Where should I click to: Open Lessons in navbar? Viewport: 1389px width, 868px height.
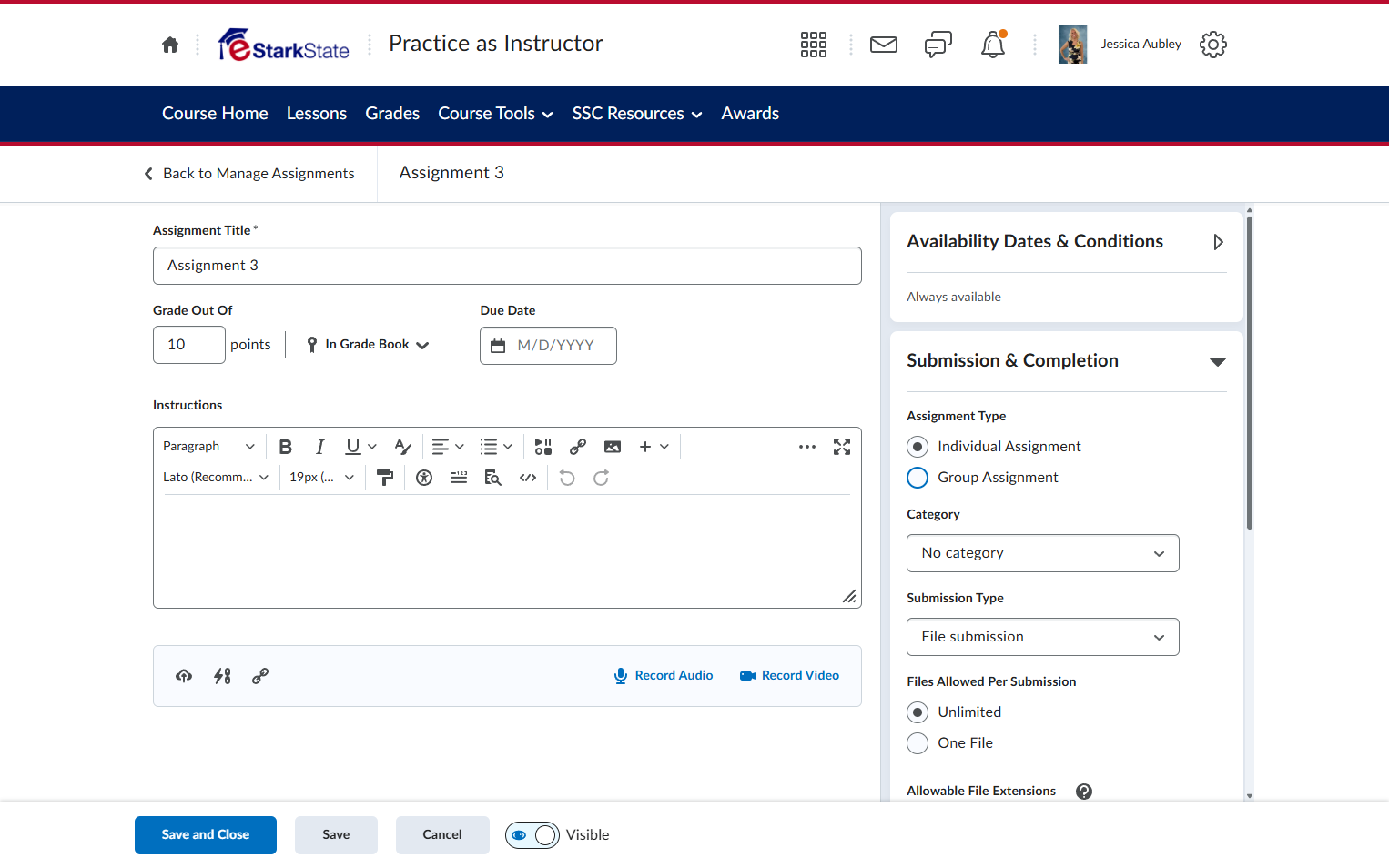(x=317, y=114)
